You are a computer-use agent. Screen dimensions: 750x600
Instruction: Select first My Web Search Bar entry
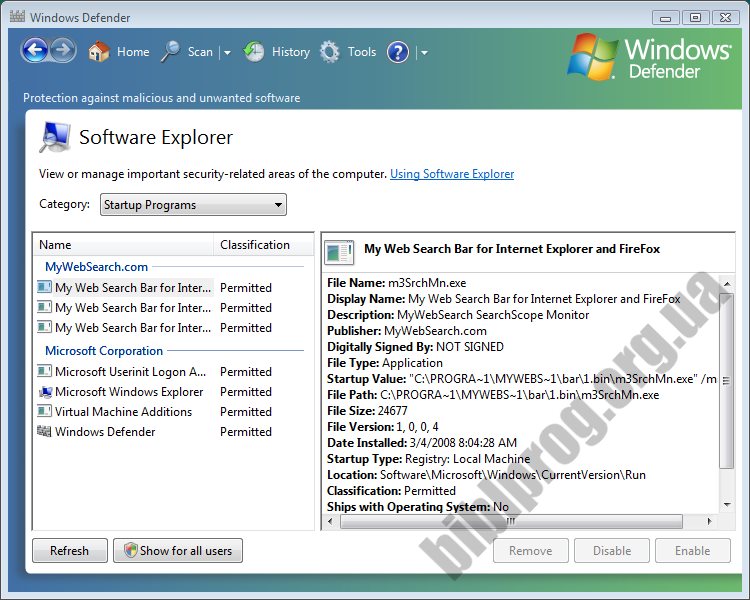[x=133, y=288]
